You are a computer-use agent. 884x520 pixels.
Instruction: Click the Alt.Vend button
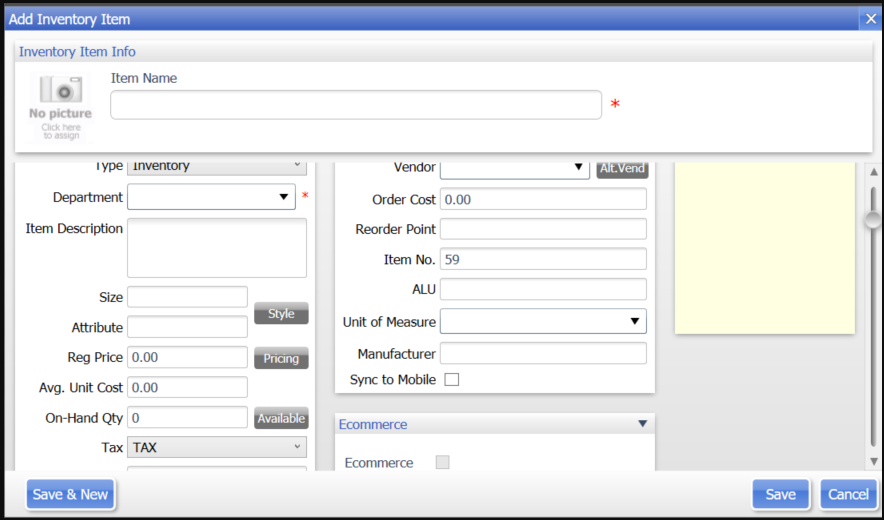(x=622, y=168)
